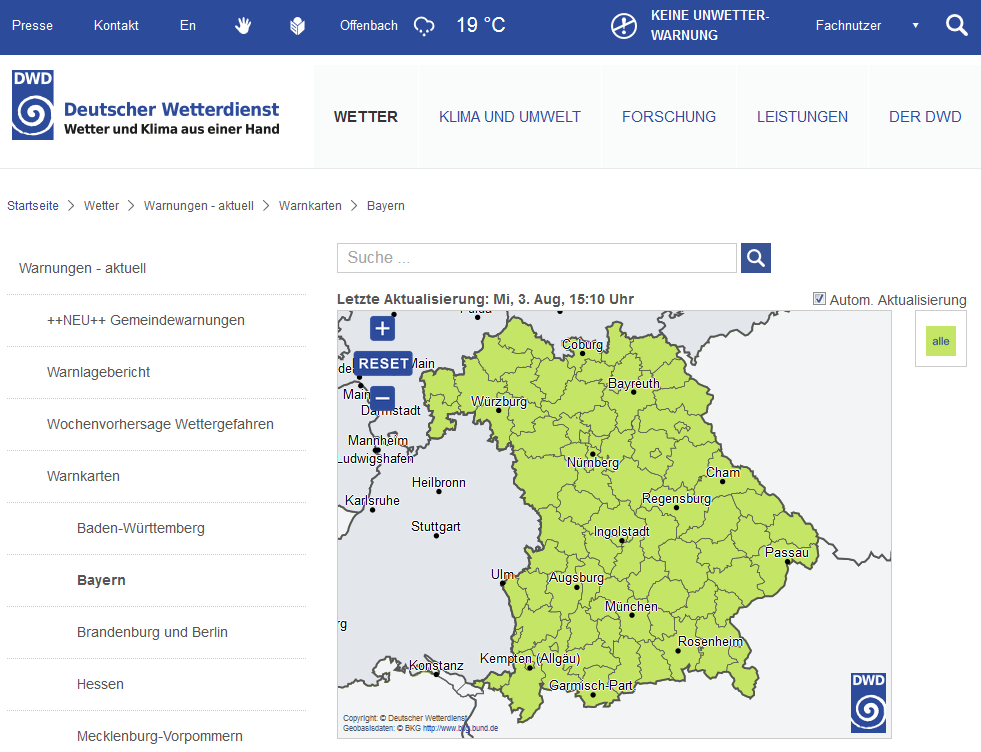Open the FORSCHUNG navigation tab
The image size is (981, 752).
point(669,117)
